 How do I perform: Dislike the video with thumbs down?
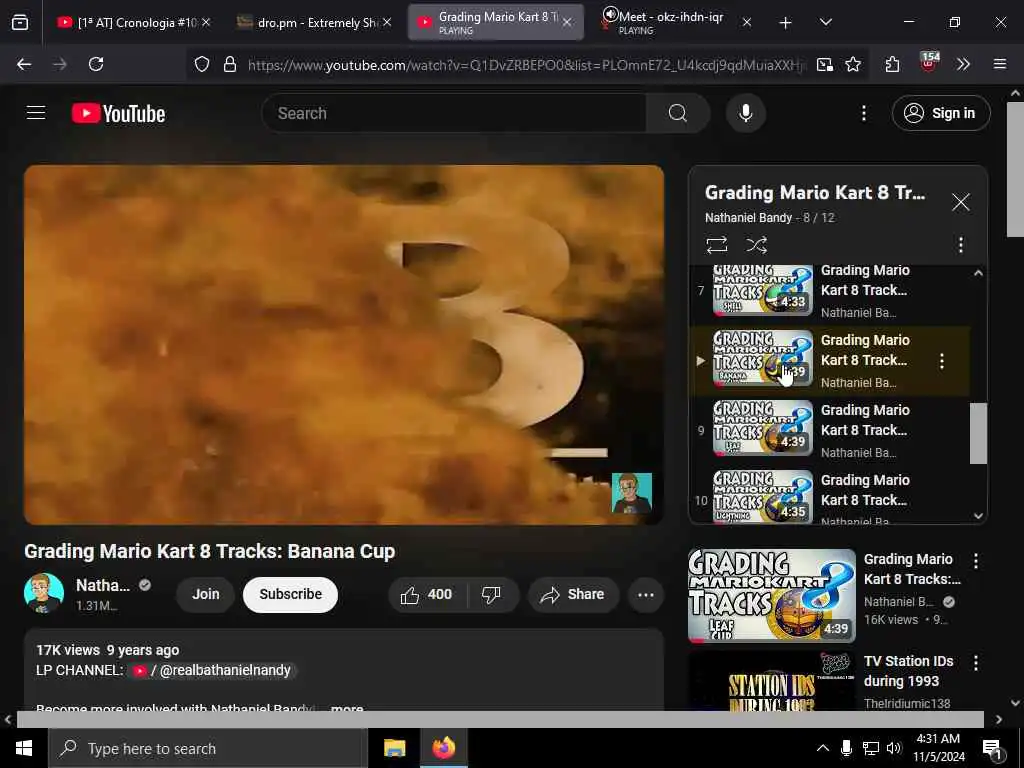[491, 594]
